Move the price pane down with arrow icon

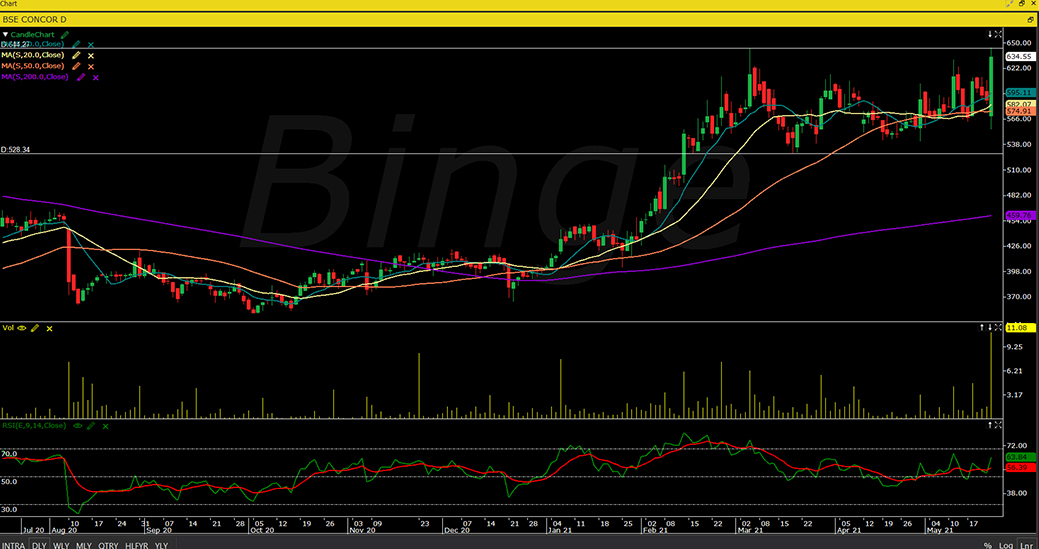990,33
